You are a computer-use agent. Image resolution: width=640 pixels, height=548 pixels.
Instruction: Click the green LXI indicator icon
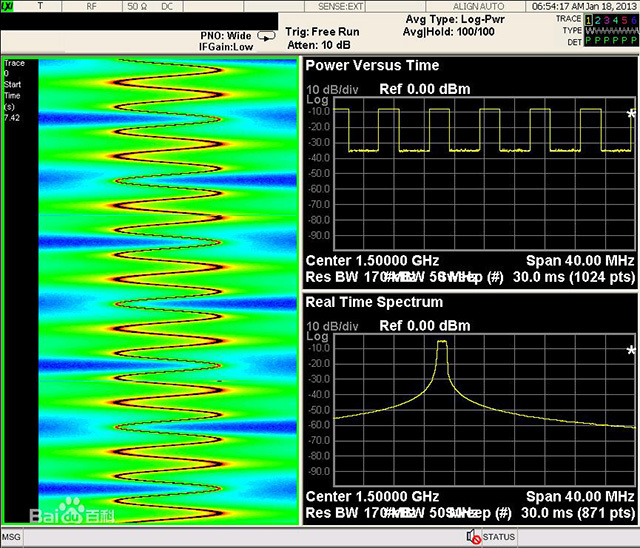click(7, 6)
